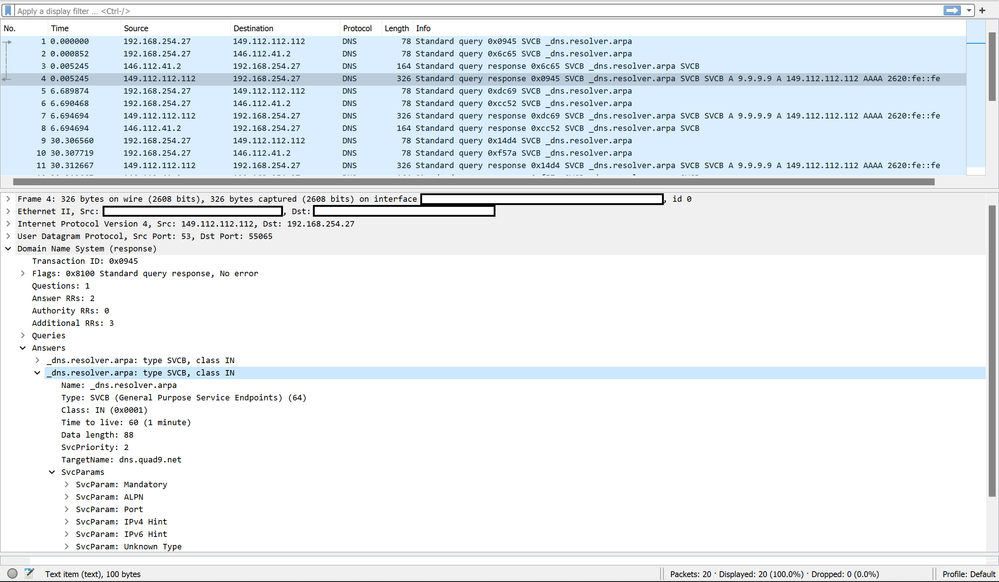Focus the display filter input field
This screenshot has height=582, width=999.
(478, 11)
